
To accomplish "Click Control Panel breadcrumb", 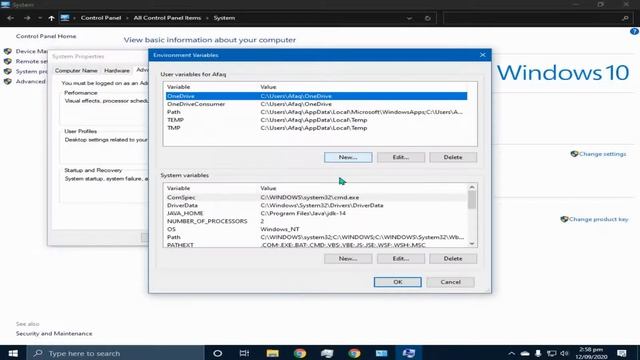I will (x=101, y=18).
